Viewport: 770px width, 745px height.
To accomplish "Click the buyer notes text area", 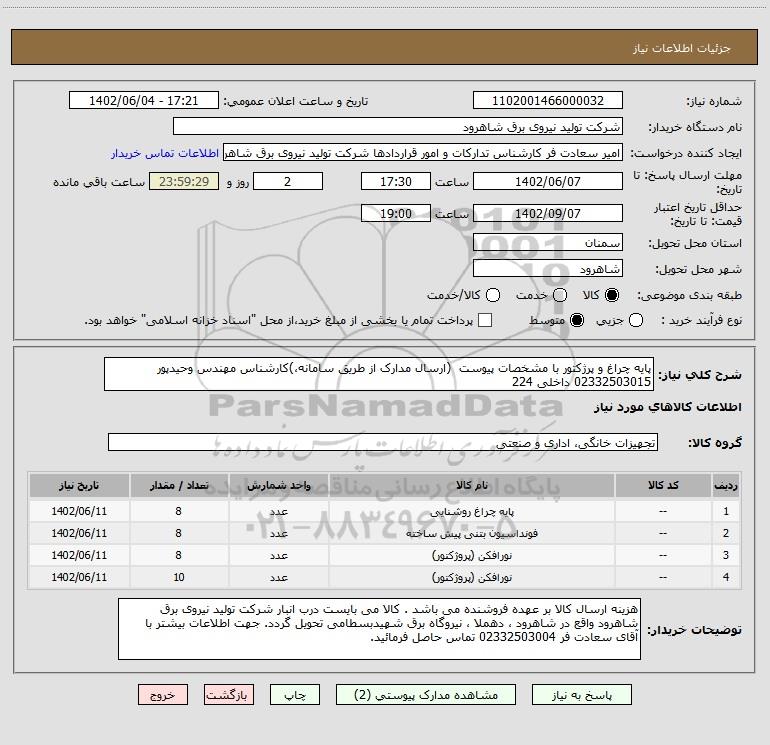I will tap(379, 629).
